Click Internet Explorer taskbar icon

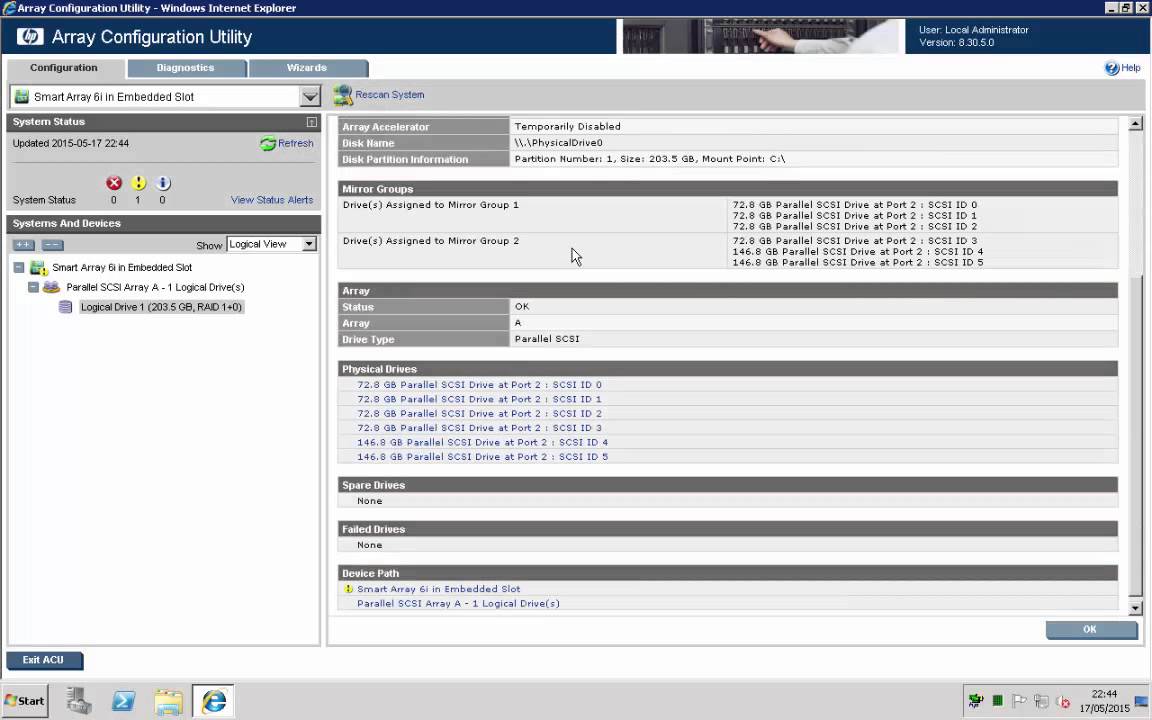pos(214,701)
